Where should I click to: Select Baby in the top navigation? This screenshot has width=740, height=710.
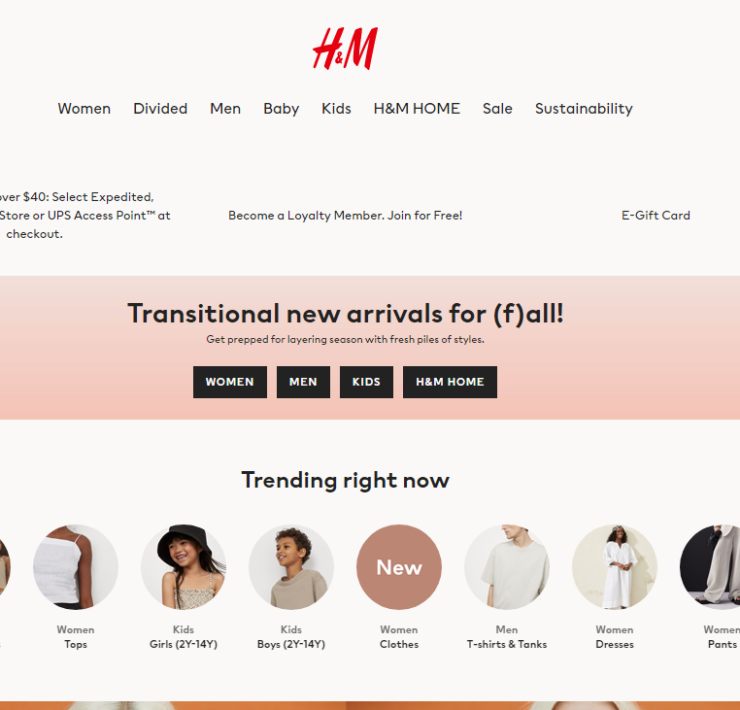281,109
